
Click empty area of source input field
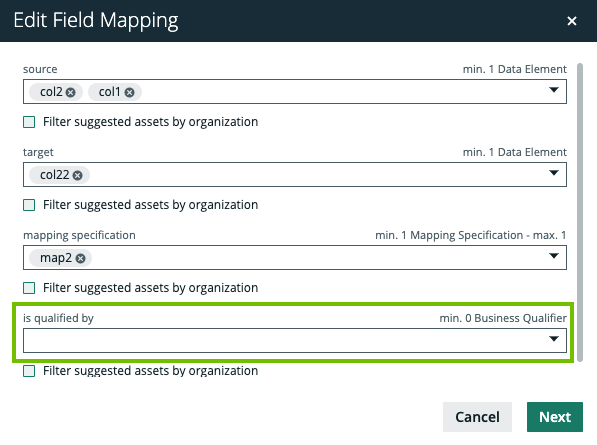point(343,91)
